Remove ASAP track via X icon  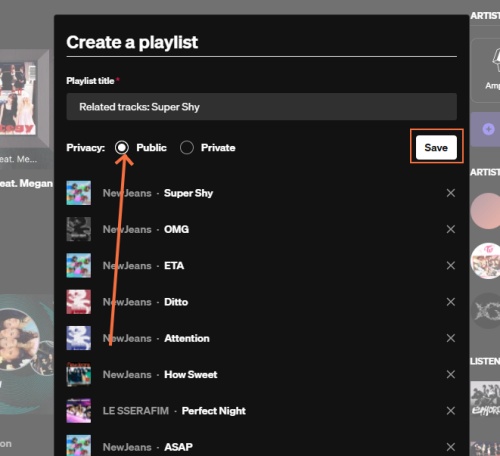(x=451, y=447)
